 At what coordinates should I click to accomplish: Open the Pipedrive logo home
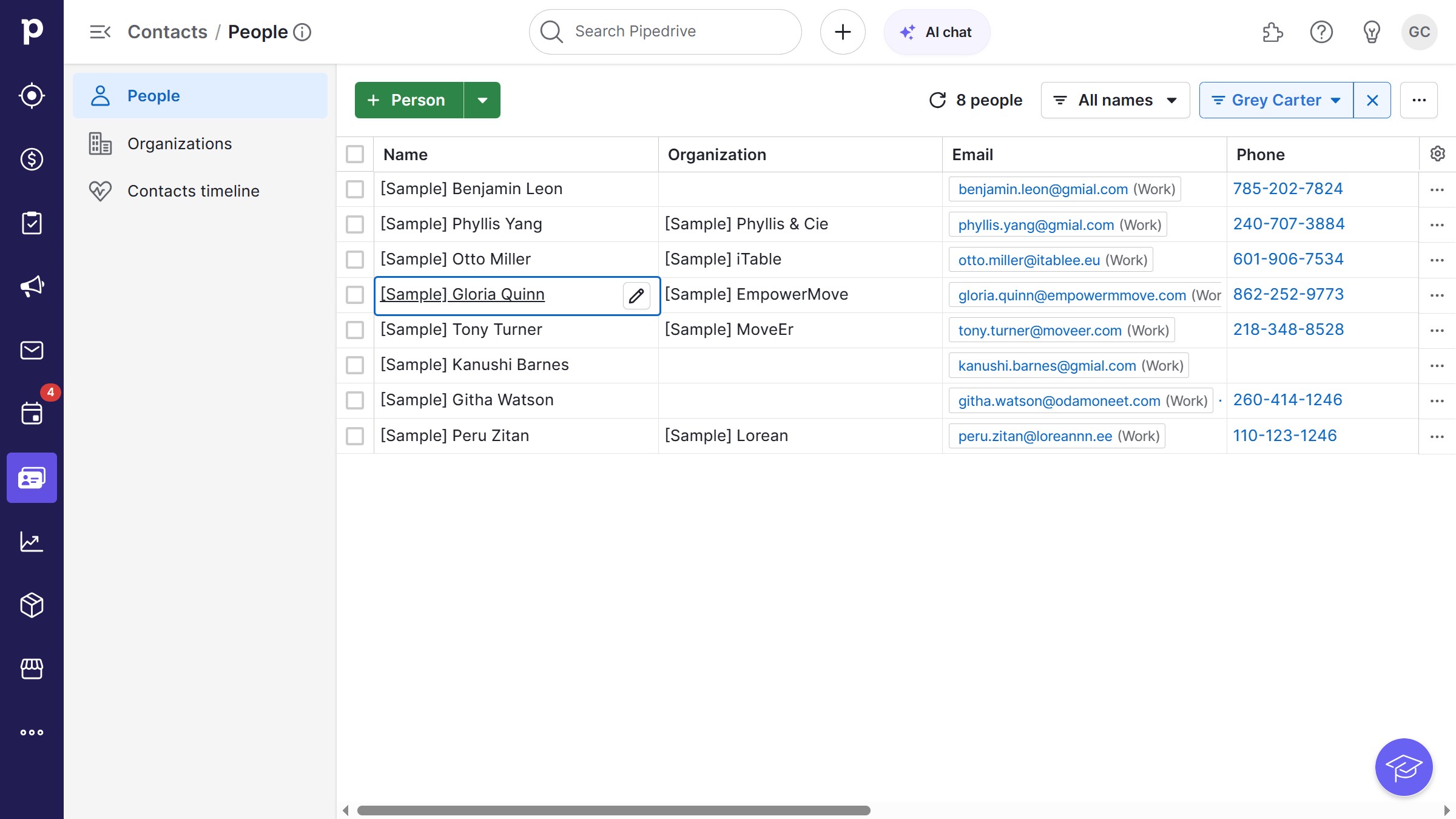point(32,32)
